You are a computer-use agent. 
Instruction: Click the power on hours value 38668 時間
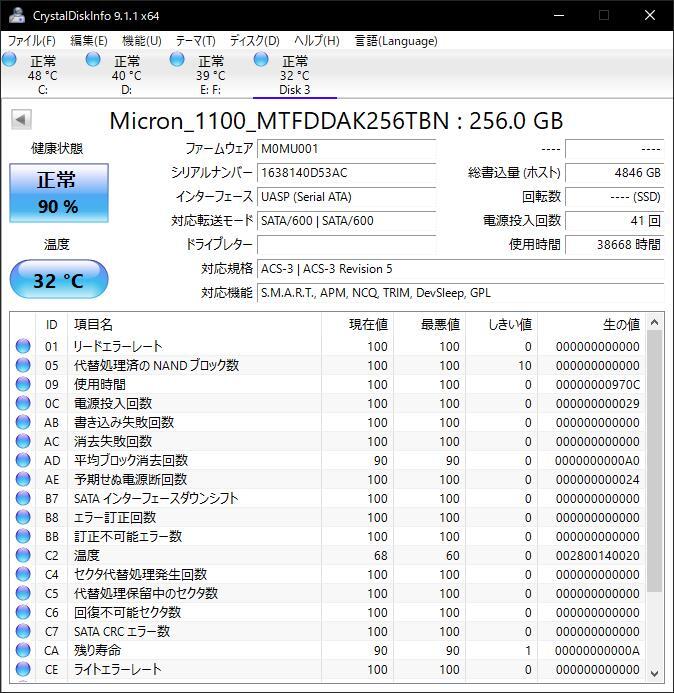[614, 244]
